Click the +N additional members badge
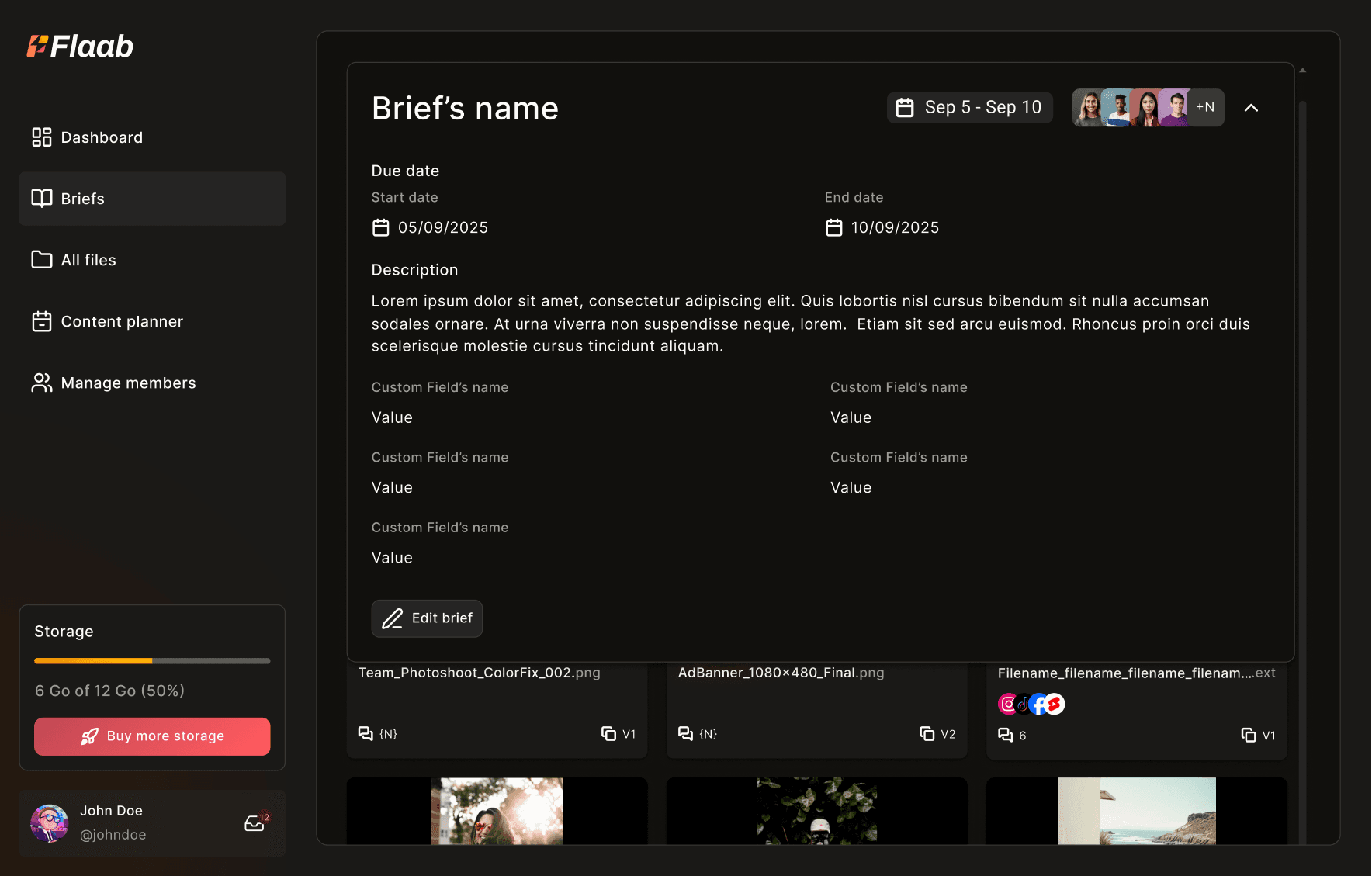This screenshot has height=876, width=1372. point(1205,107)
